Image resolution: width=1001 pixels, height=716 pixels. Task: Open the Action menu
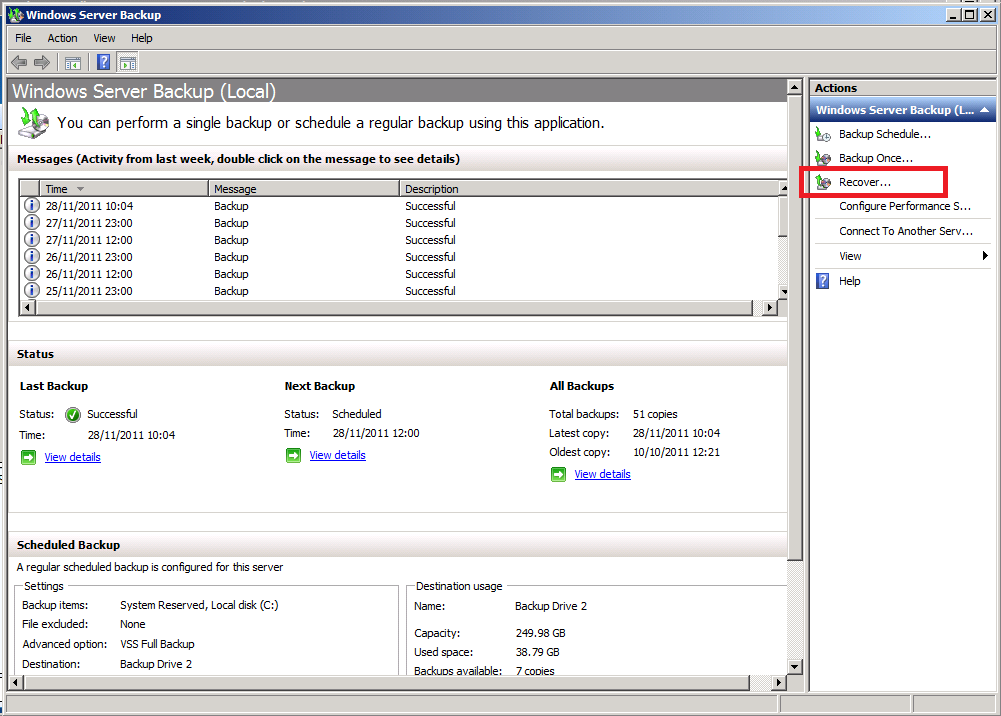point(62,38)
